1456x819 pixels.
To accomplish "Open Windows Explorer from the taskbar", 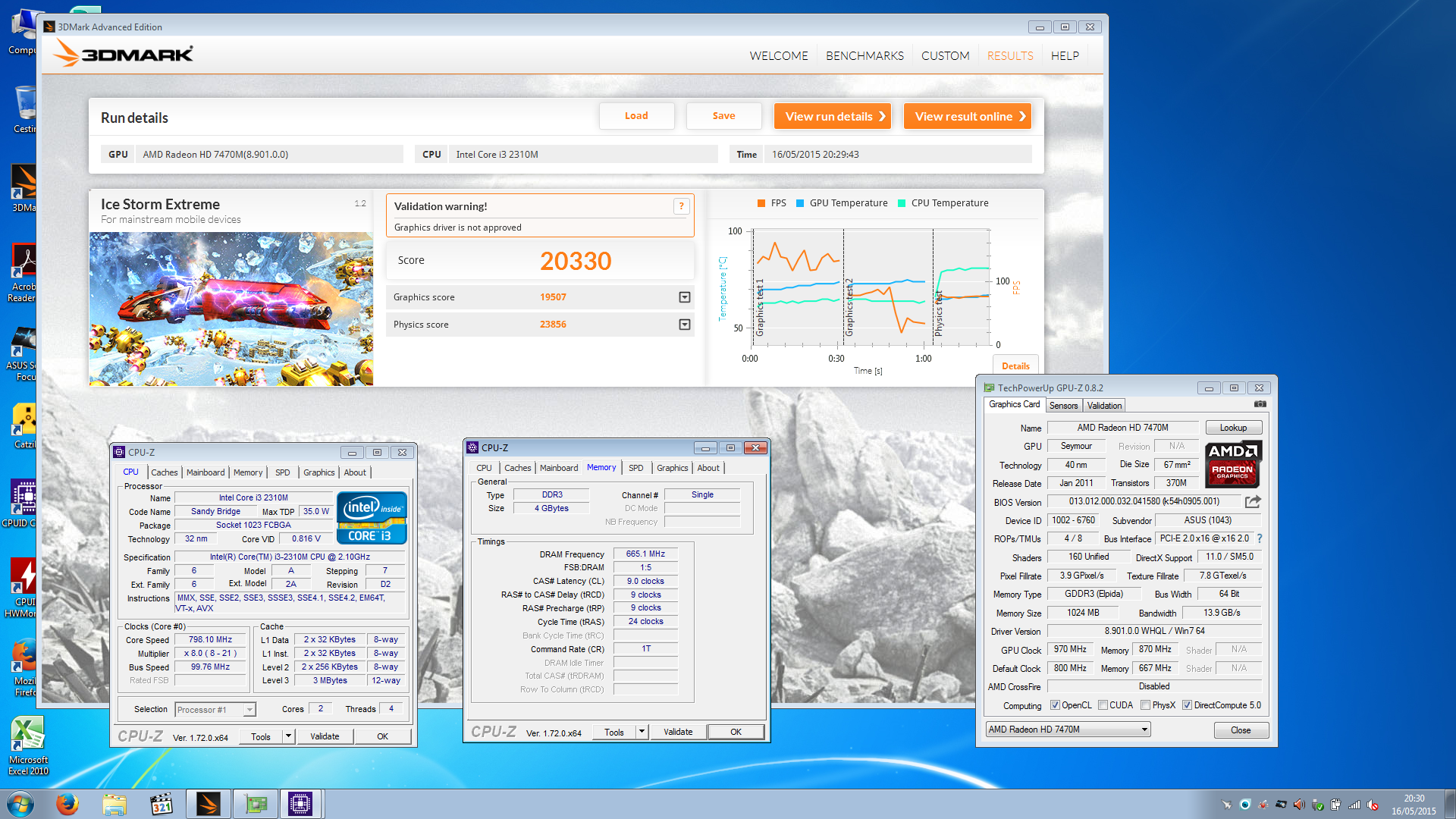I will point(115,804).
